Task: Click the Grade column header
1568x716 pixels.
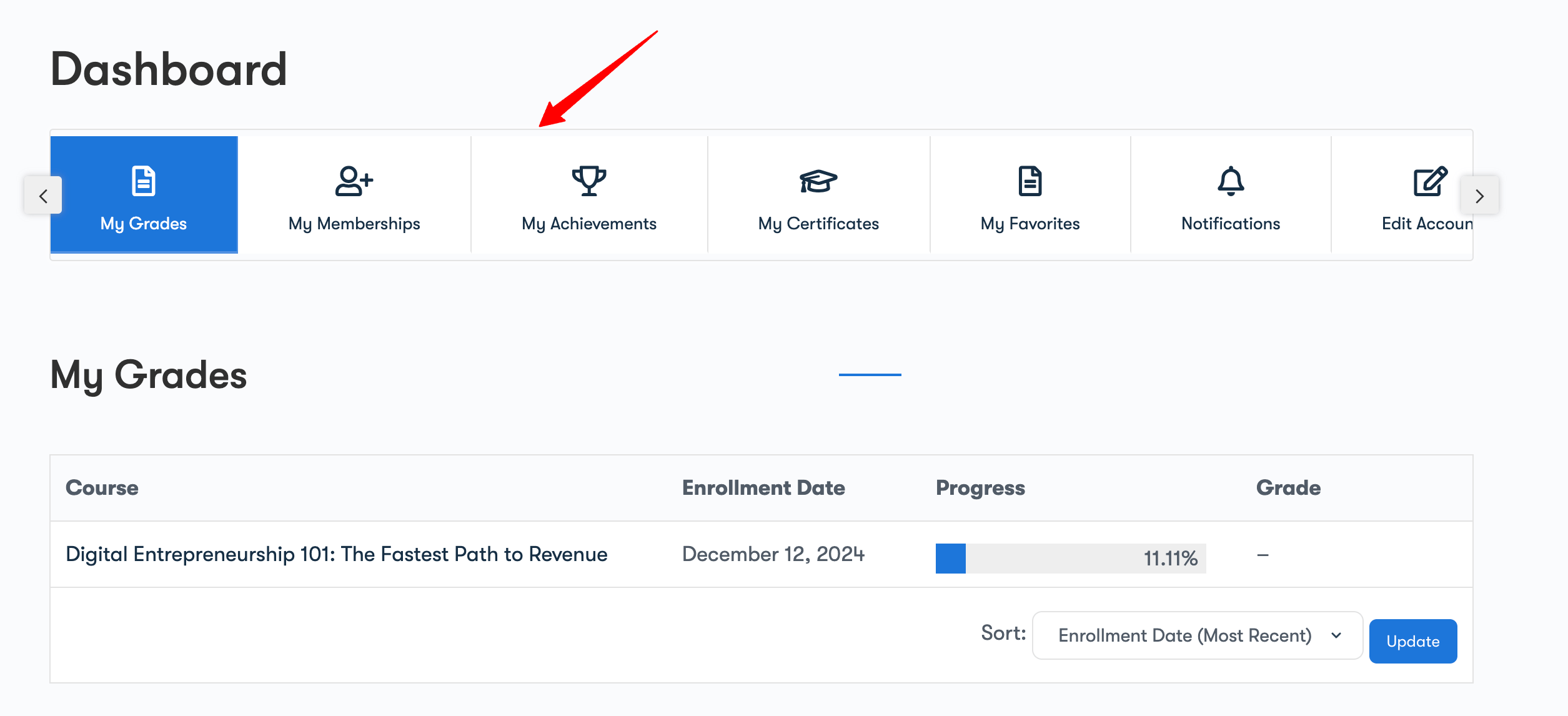Action: tap(1288, 488)
